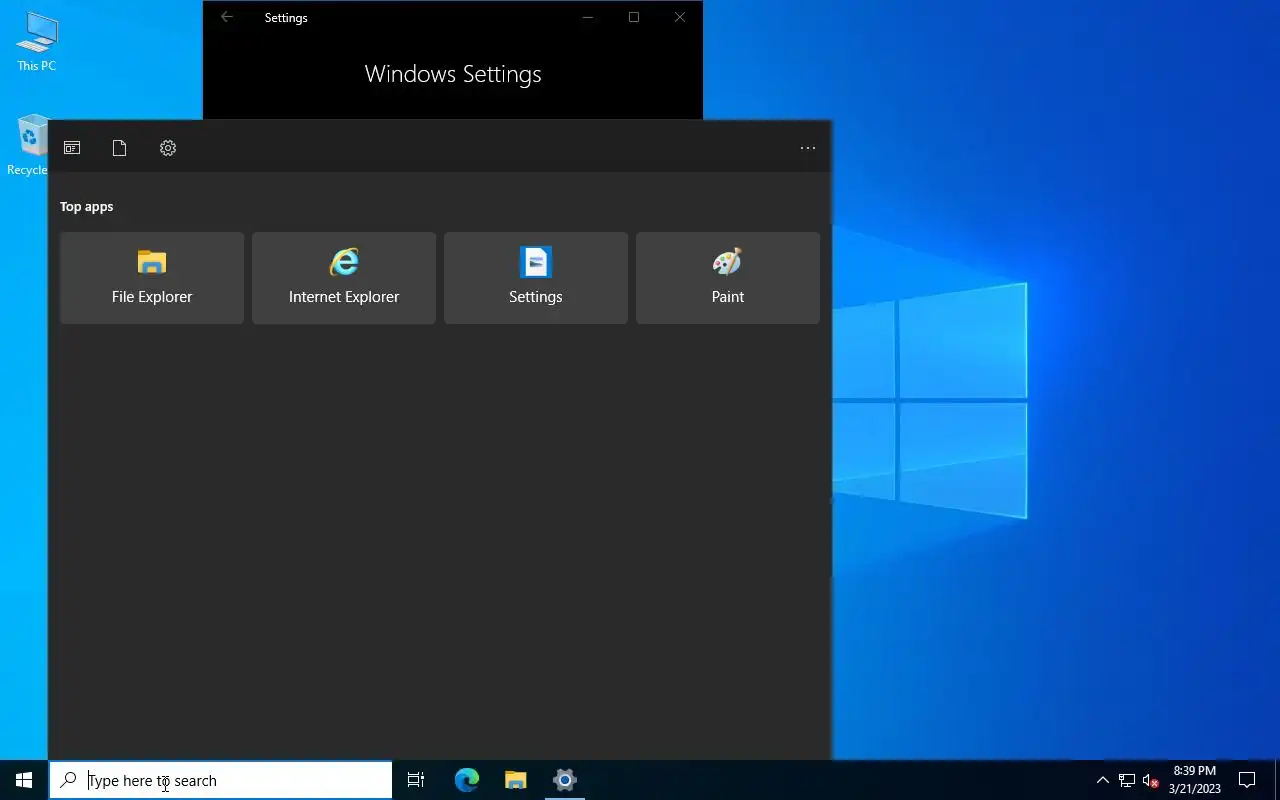The height and width of the screenshot is (800, 1280).
Task: Open the network status tray icon
Action: pos(1127,780)
